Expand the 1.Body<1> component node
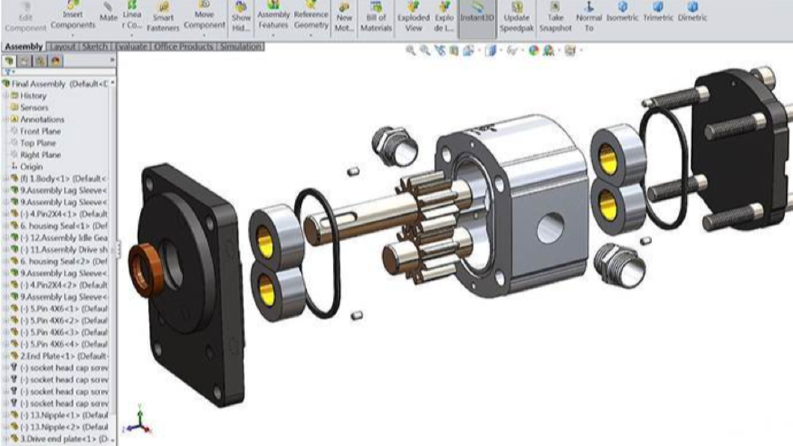The height and width of the screenshot is (446, 793). point(6,179)
